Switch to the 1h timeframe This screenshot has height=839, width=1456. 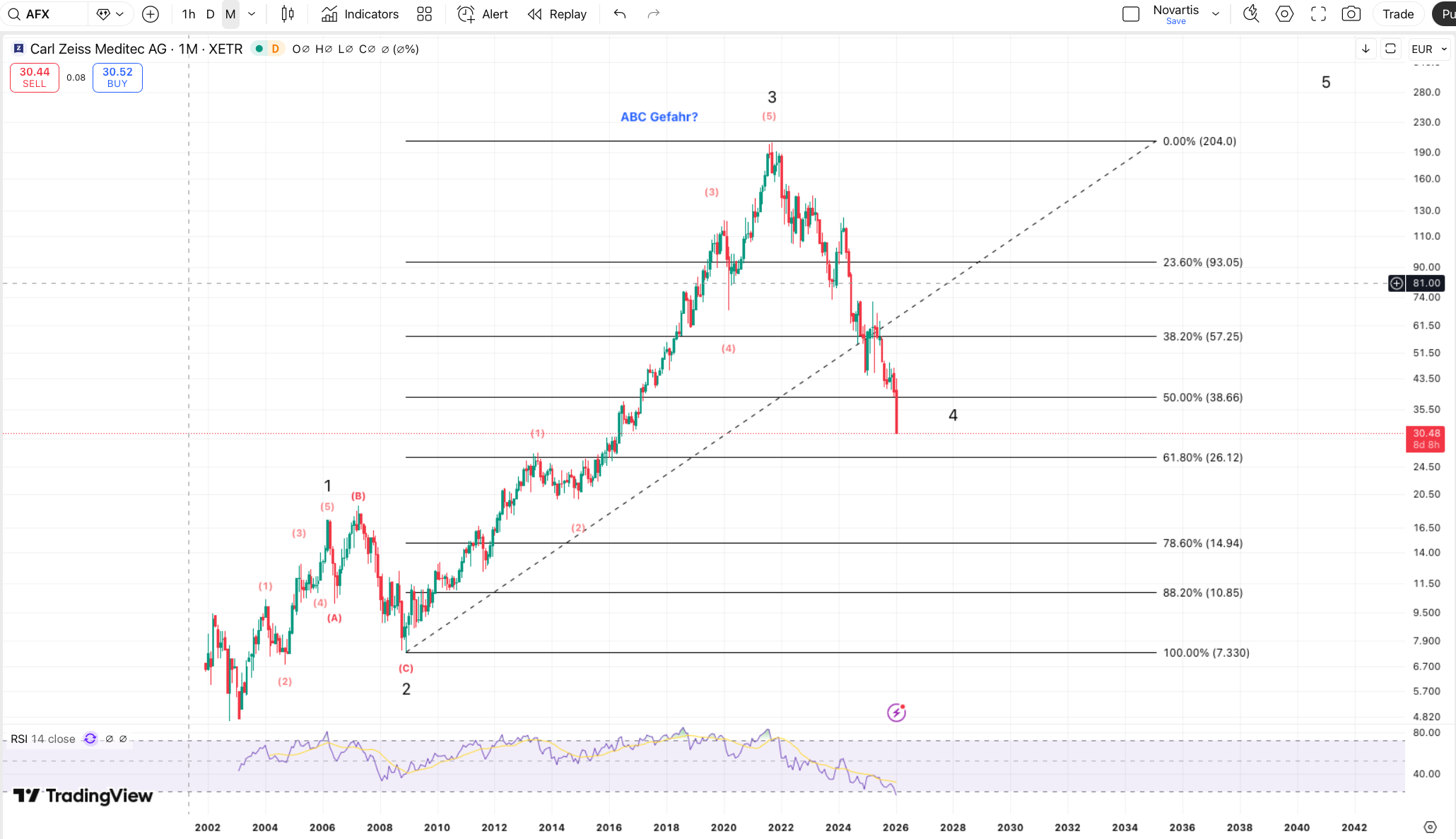pyautogui.click(x=188, y=14)
